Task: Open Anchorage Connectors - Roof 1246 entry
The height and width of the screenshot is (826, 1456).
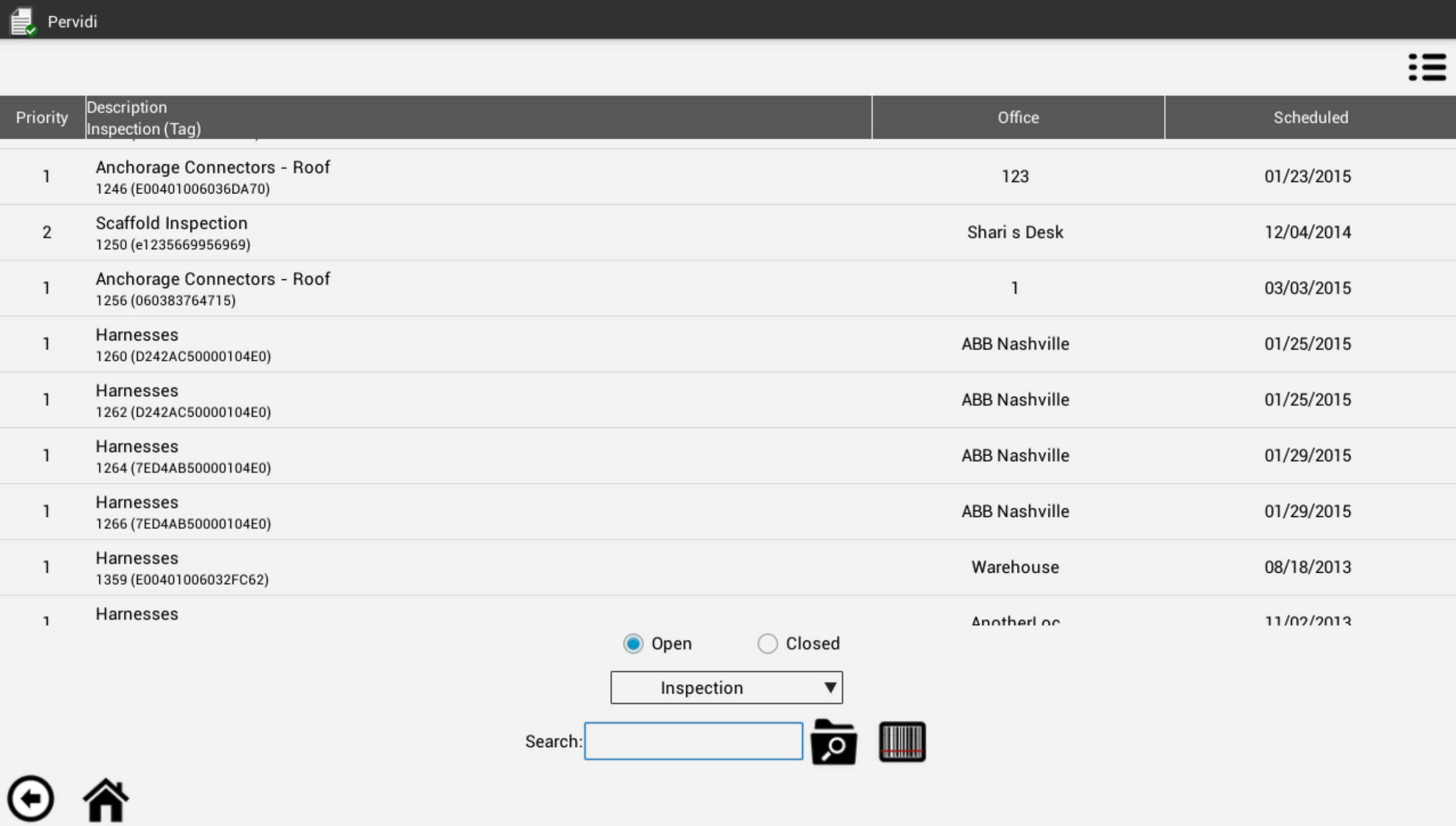Action: point(212,177)
